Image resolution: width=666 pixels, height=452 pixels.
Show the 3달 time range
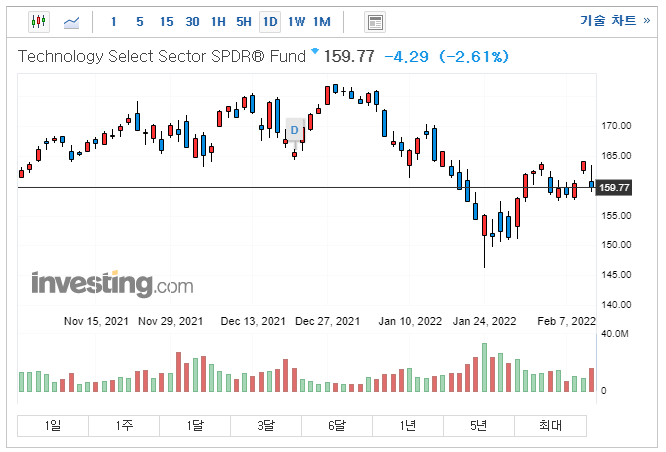(x=266, y=426)
